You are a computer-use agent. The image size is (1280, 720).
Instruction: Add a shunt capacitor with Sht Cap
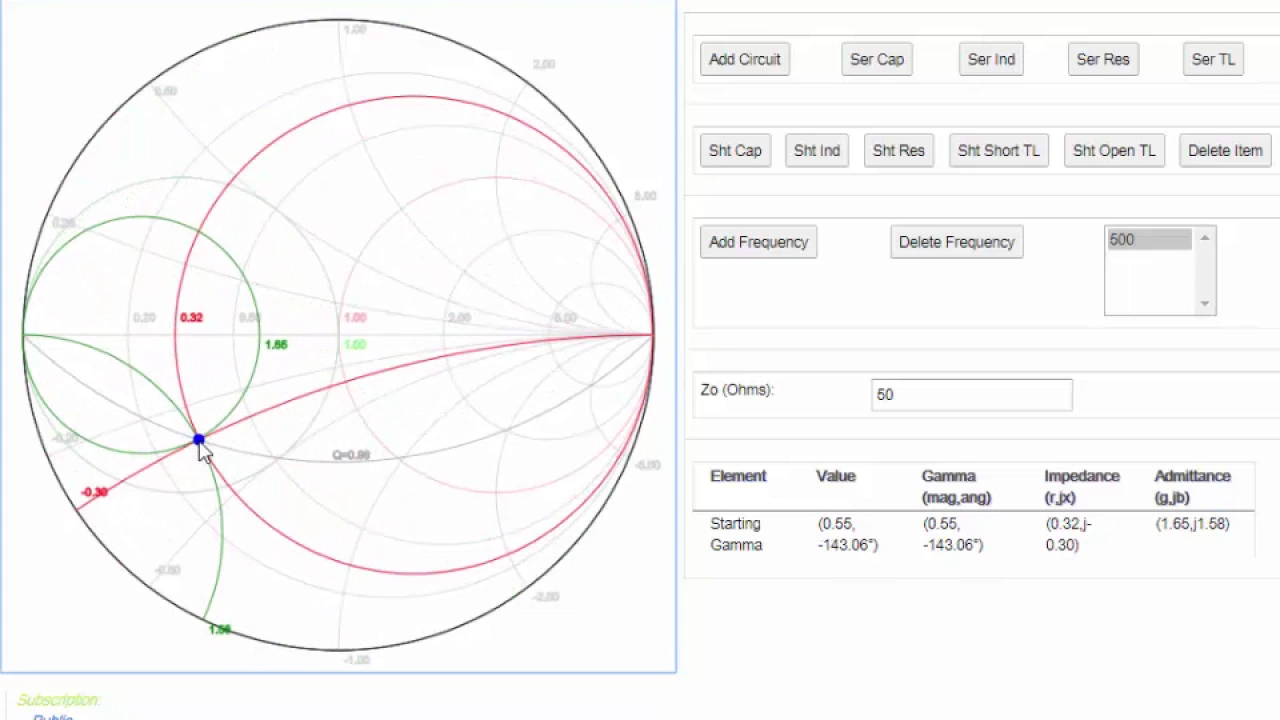[735, 150]
